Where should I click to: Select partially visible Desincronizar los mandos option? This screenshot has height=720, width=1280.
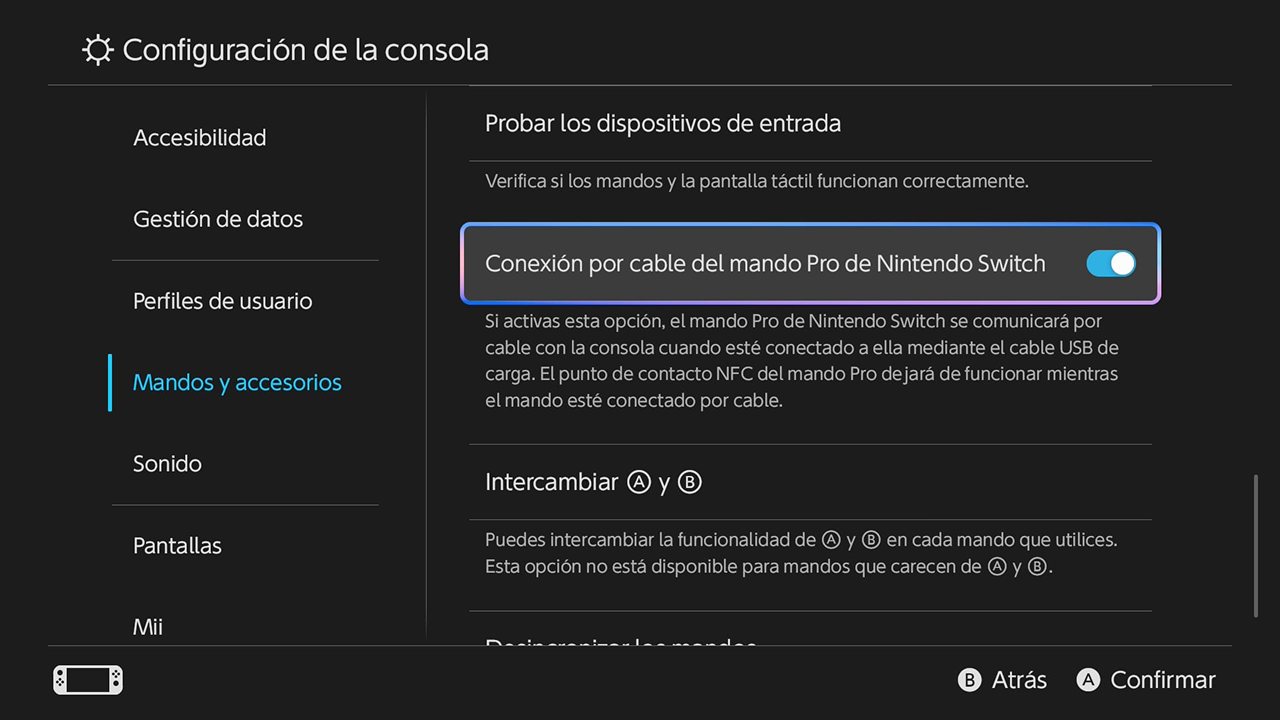click(x=620, y=642)
